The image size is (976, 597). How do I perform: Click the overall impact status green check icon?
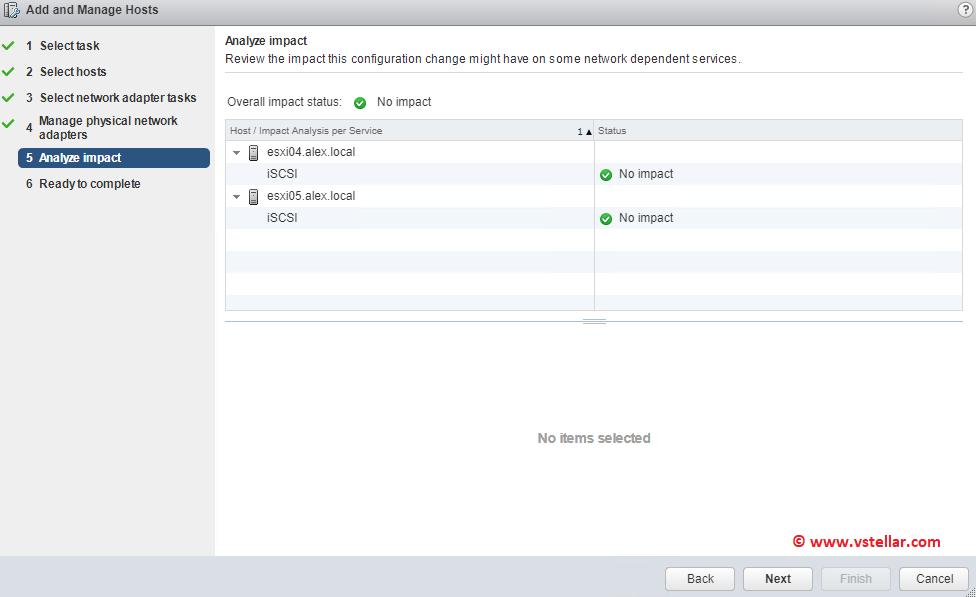(x=360, y=103)
